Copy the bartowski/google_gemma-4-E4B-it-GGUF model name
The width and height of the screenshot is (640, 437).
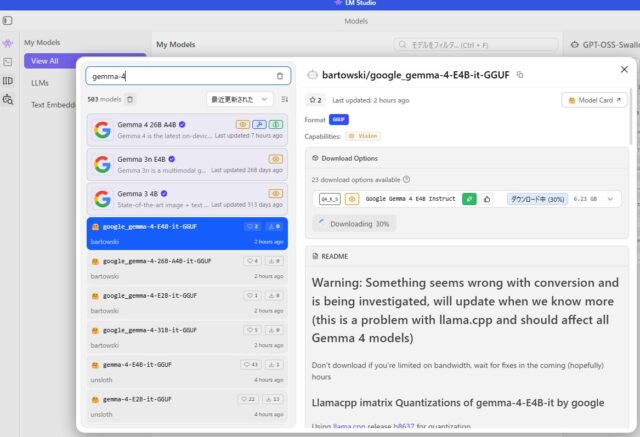click(520, 75)
